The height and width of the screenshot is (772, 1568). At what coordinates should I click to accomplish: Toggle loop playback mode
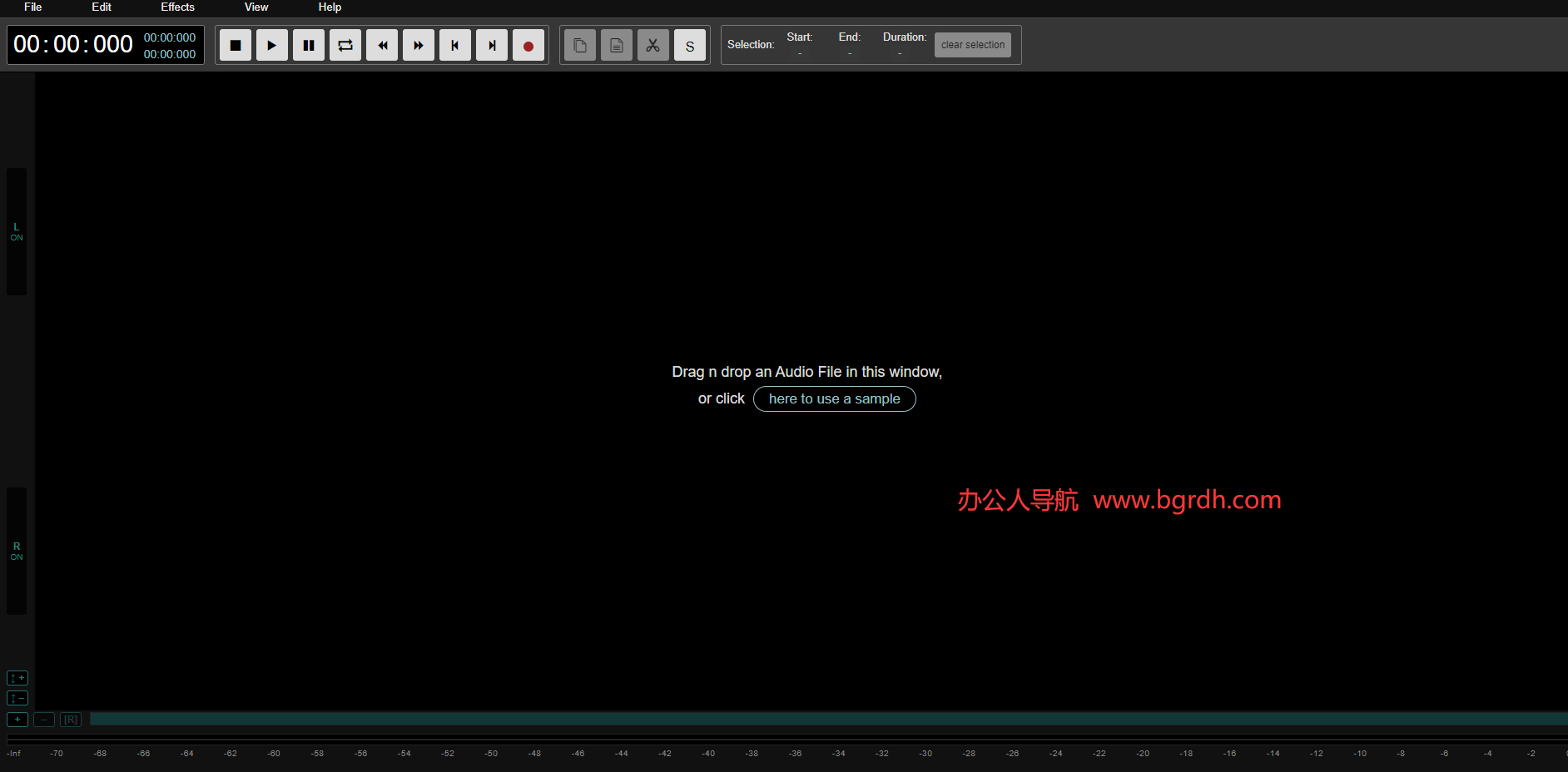point(345,45)
